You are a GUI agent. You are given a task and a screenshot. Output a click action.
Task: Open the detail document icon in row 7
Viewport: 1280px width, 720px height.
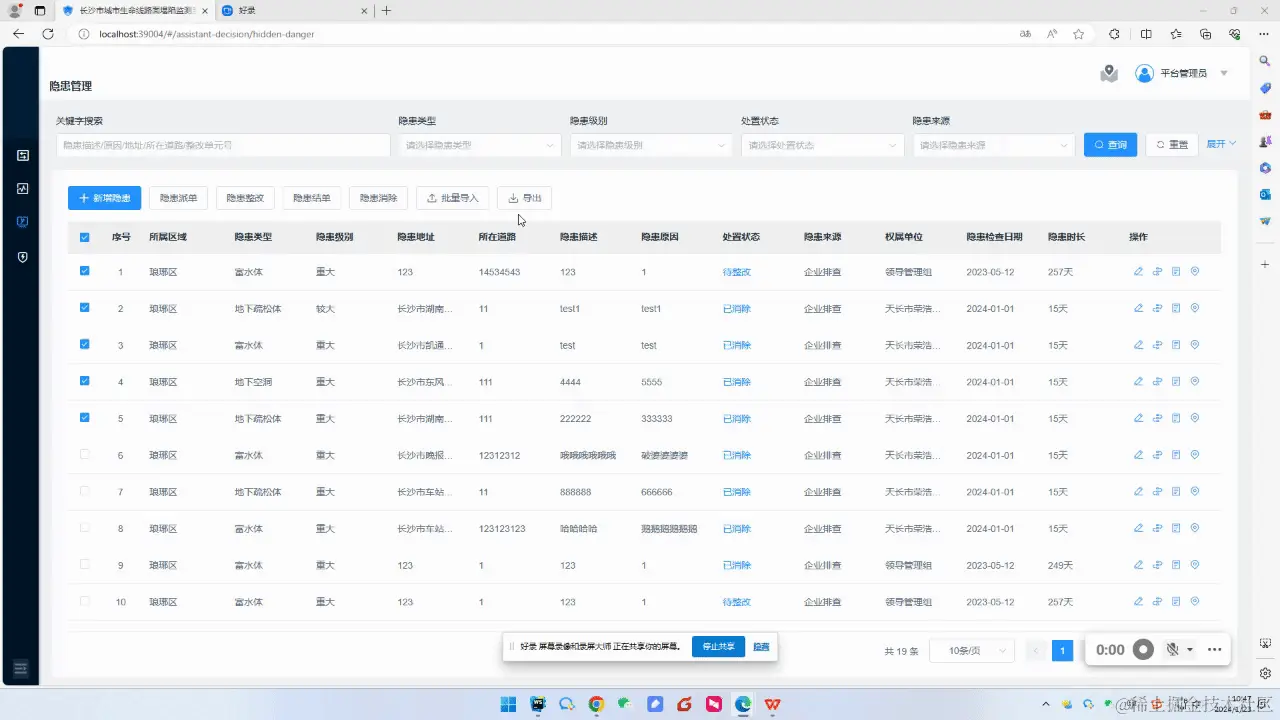[x=1176, y=491]
